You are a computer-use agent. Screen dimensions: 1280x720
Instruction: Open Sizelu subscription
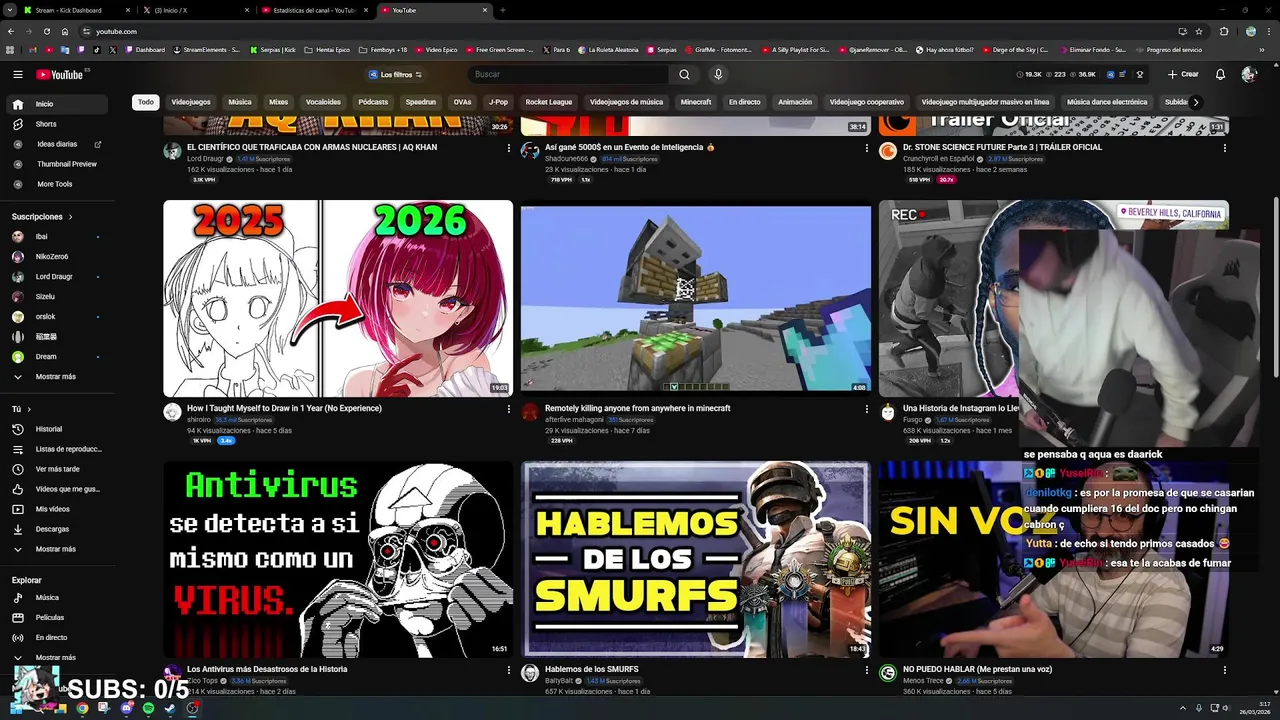point(55,297)
